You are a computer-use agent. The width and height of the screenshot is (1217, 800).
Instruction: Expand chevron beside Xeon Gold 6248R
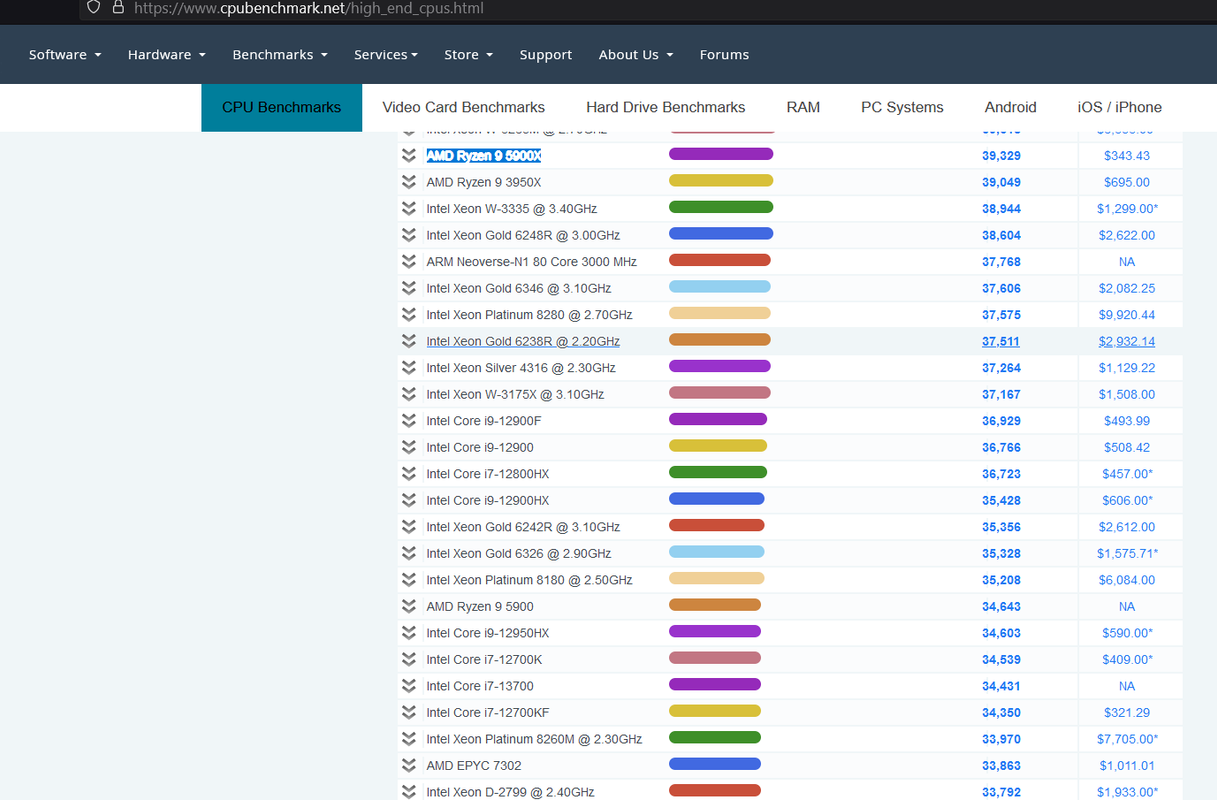click(x=408, y=235)
